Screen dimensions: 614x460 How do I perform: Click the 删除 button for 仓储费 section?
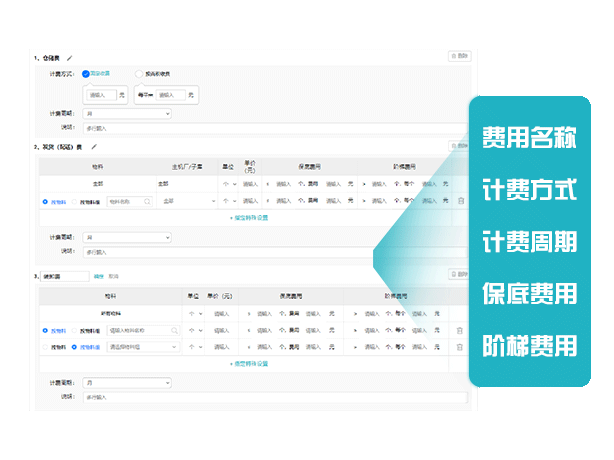pyautogui.click(x=459, y=57)
